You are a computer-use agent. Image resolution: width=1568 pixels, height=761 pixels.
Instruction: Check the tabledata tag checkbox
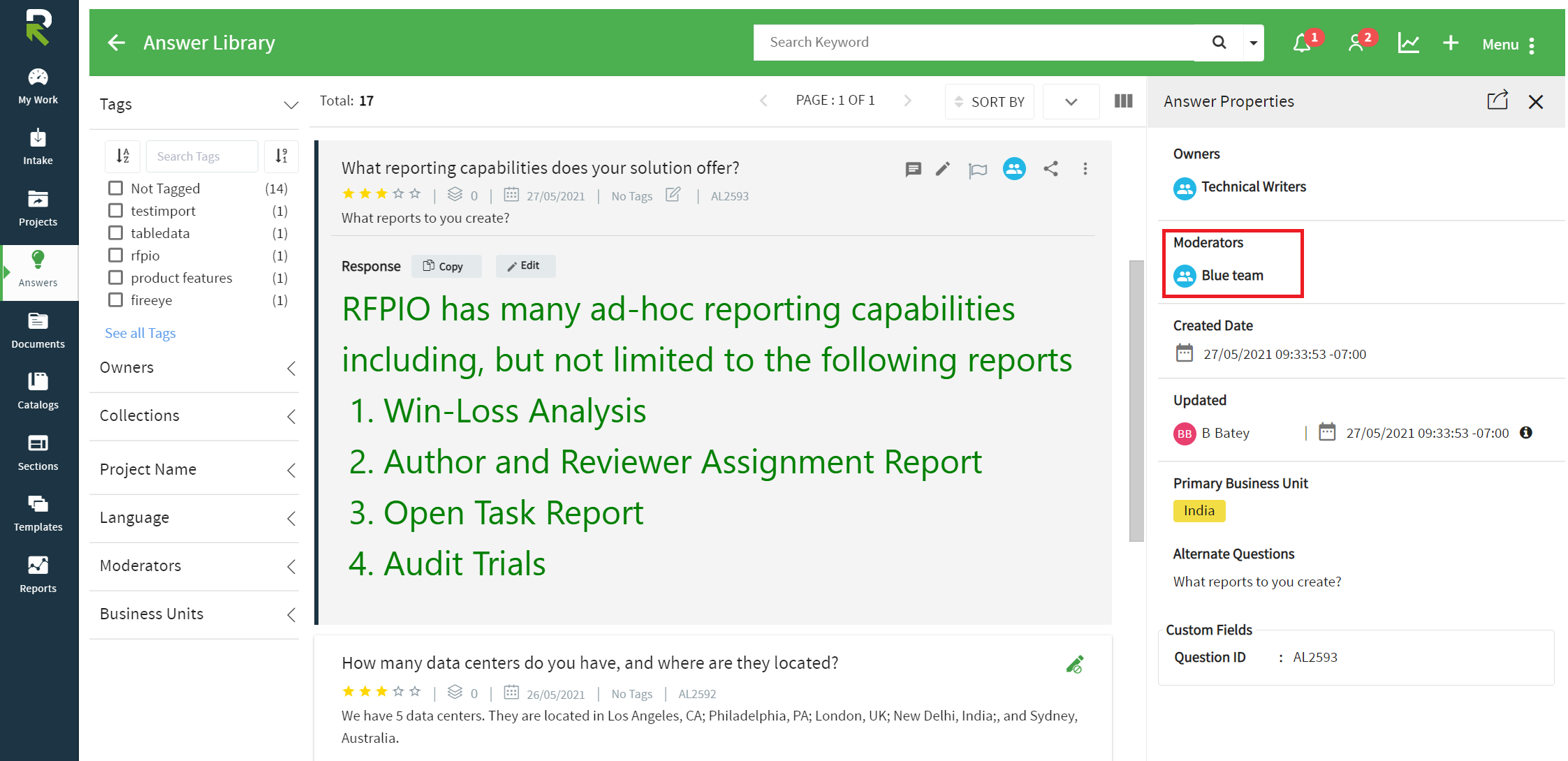116,232
